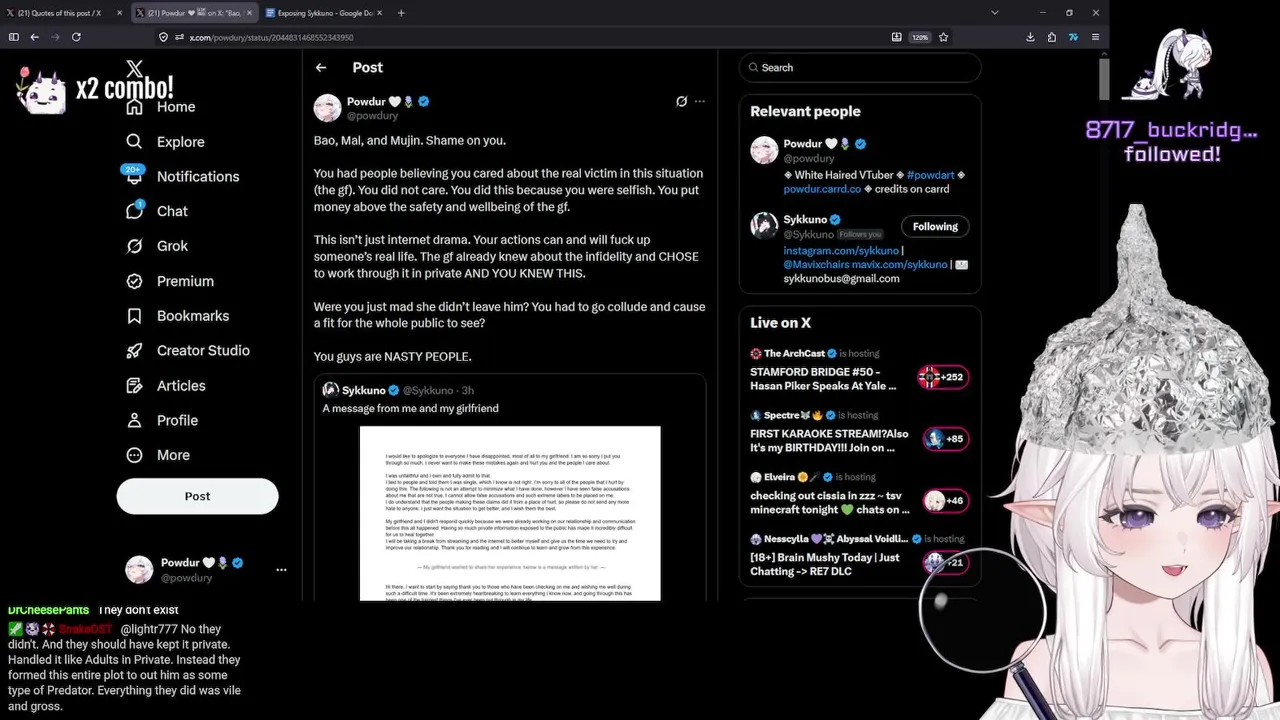Open the #powdart hashtag link
Screen dimensions: 1280x720
pyautogui.click(x=930, y=175)
